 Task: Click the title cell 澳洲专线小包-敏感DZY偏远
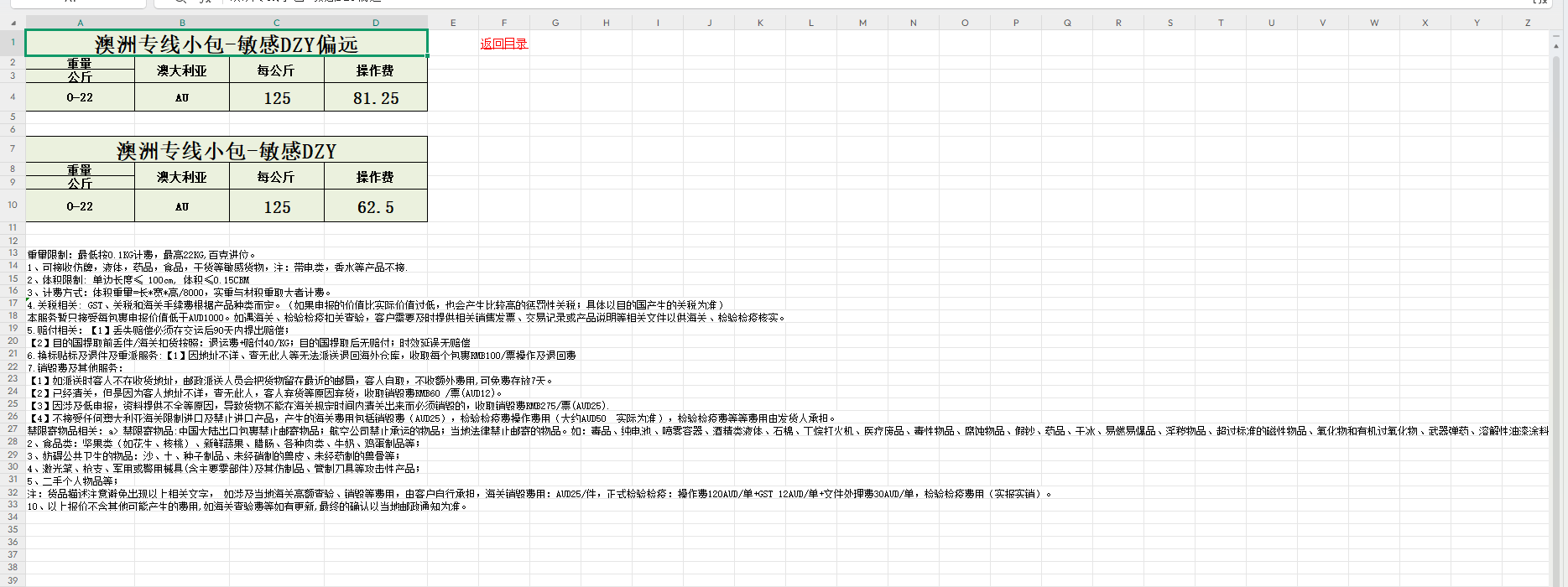pyautogui.click(x=226, y=44)
